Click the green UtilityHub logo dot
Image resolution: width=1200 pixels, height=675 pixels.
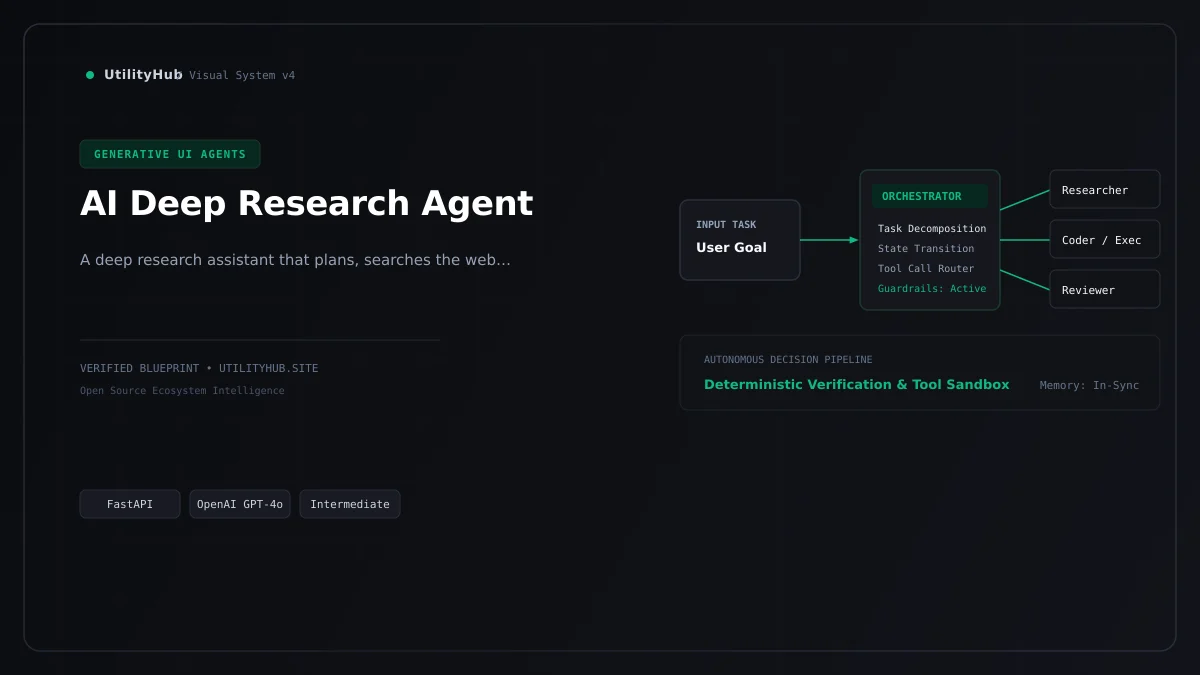click(90, 75)
